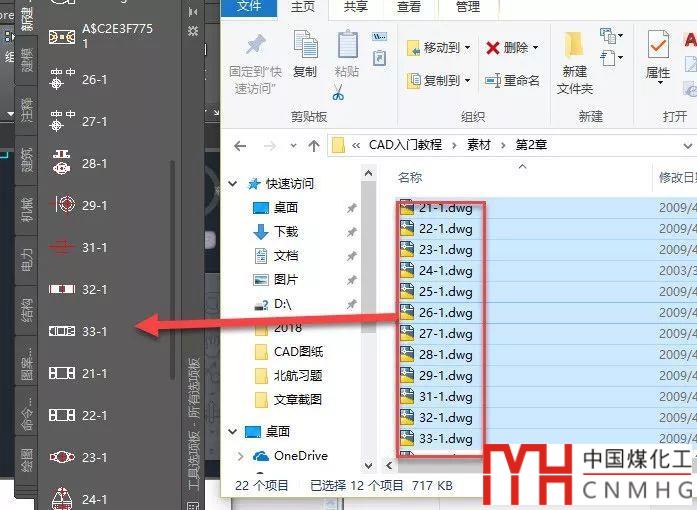The height and width of the screenshot is (510, 697).
Task: Switch to the Home ribbon tab
Action: click(x=303, y=6)
